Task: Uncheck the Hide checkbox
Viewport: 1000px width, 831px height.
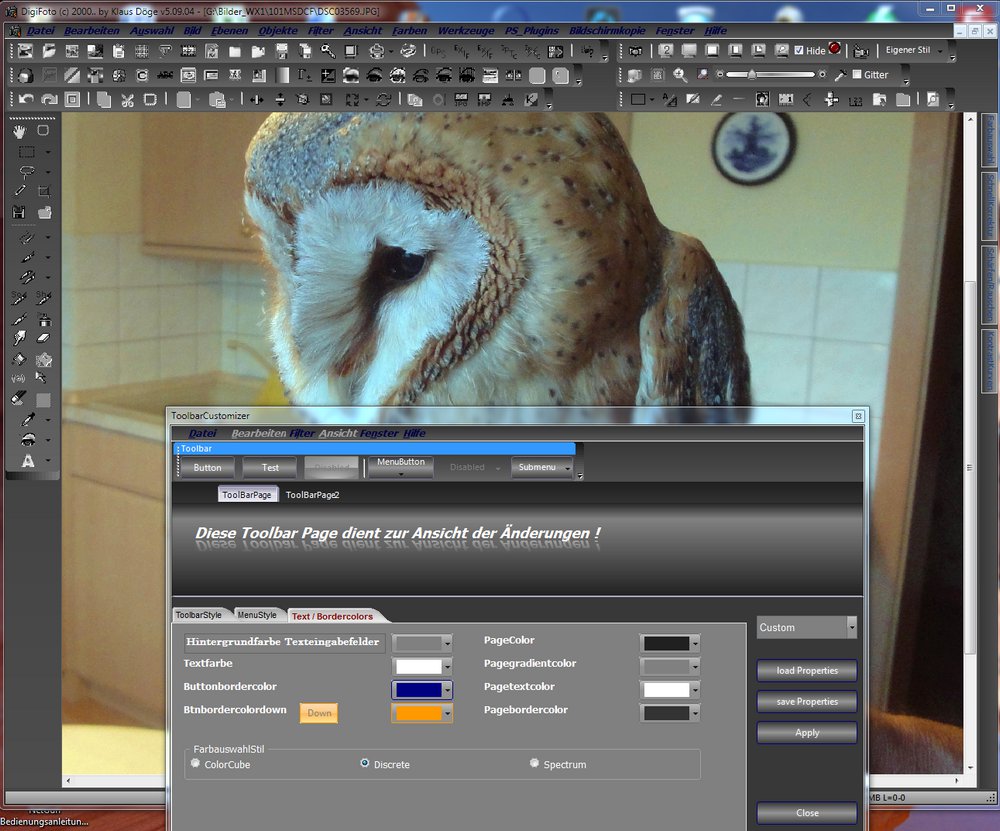Action: (x=799, y=51)
